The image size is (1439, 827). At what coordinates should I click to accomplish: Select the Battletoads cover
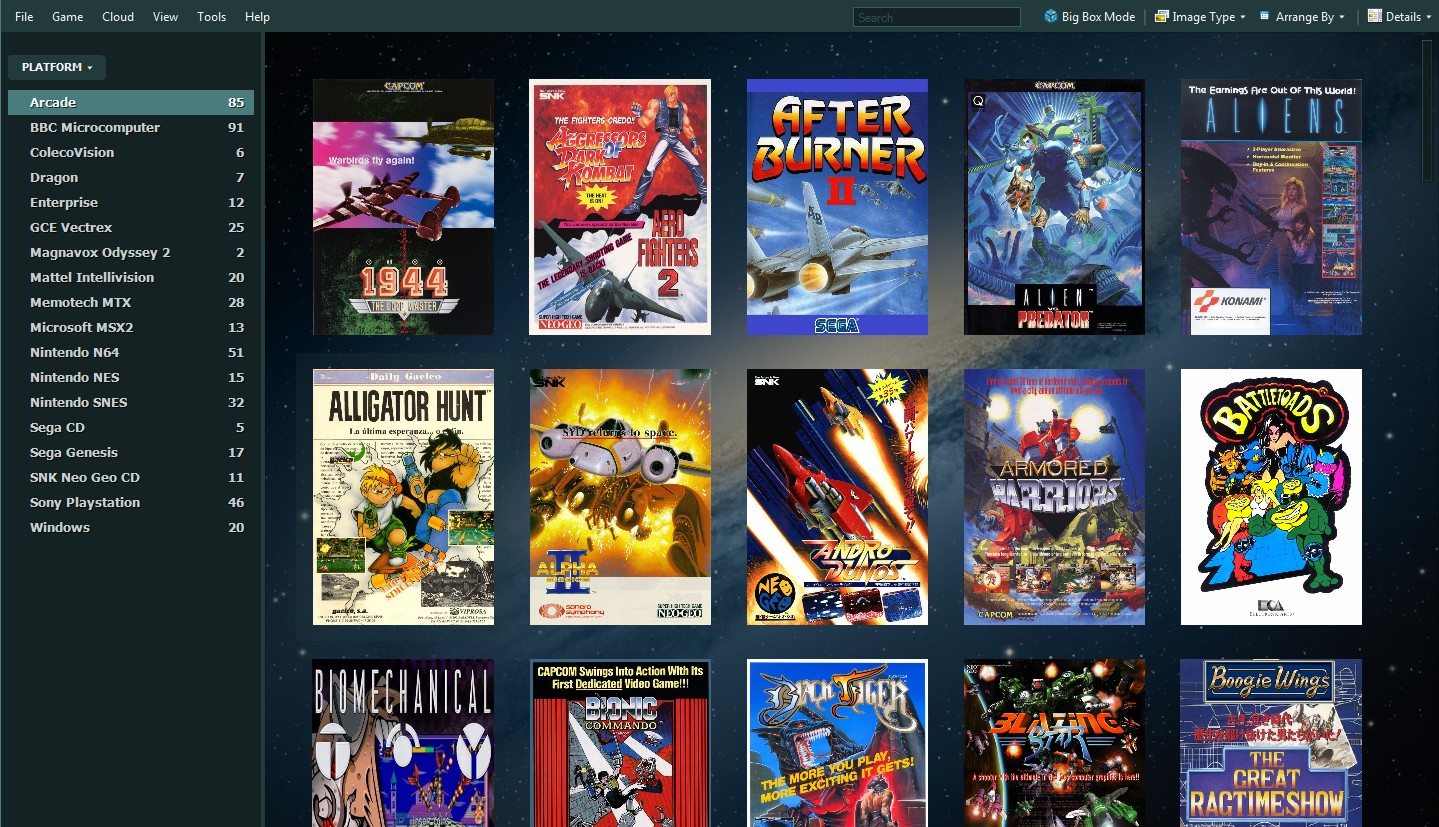[x=1271, y=497]
